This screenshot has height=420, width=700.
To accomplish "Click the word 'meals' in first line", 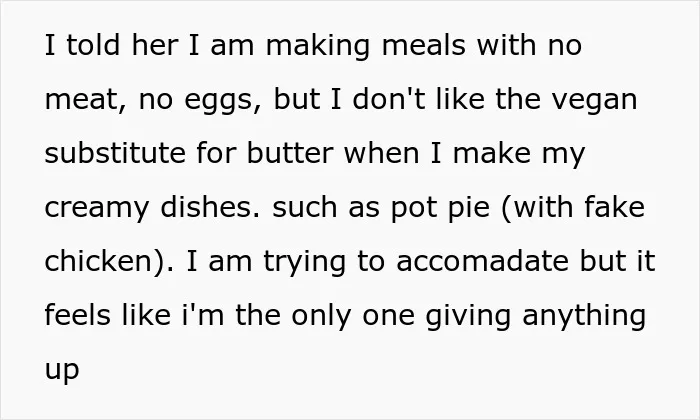I will coord(424,45).
